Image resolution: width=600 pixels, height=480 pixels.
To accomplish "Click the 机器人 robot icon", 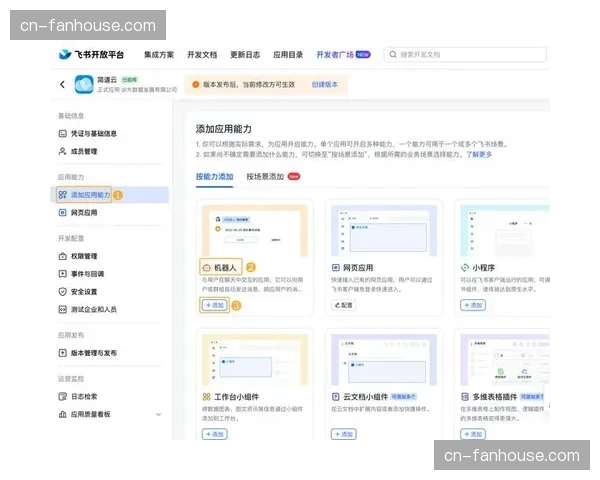I will [x=207, y=268].
